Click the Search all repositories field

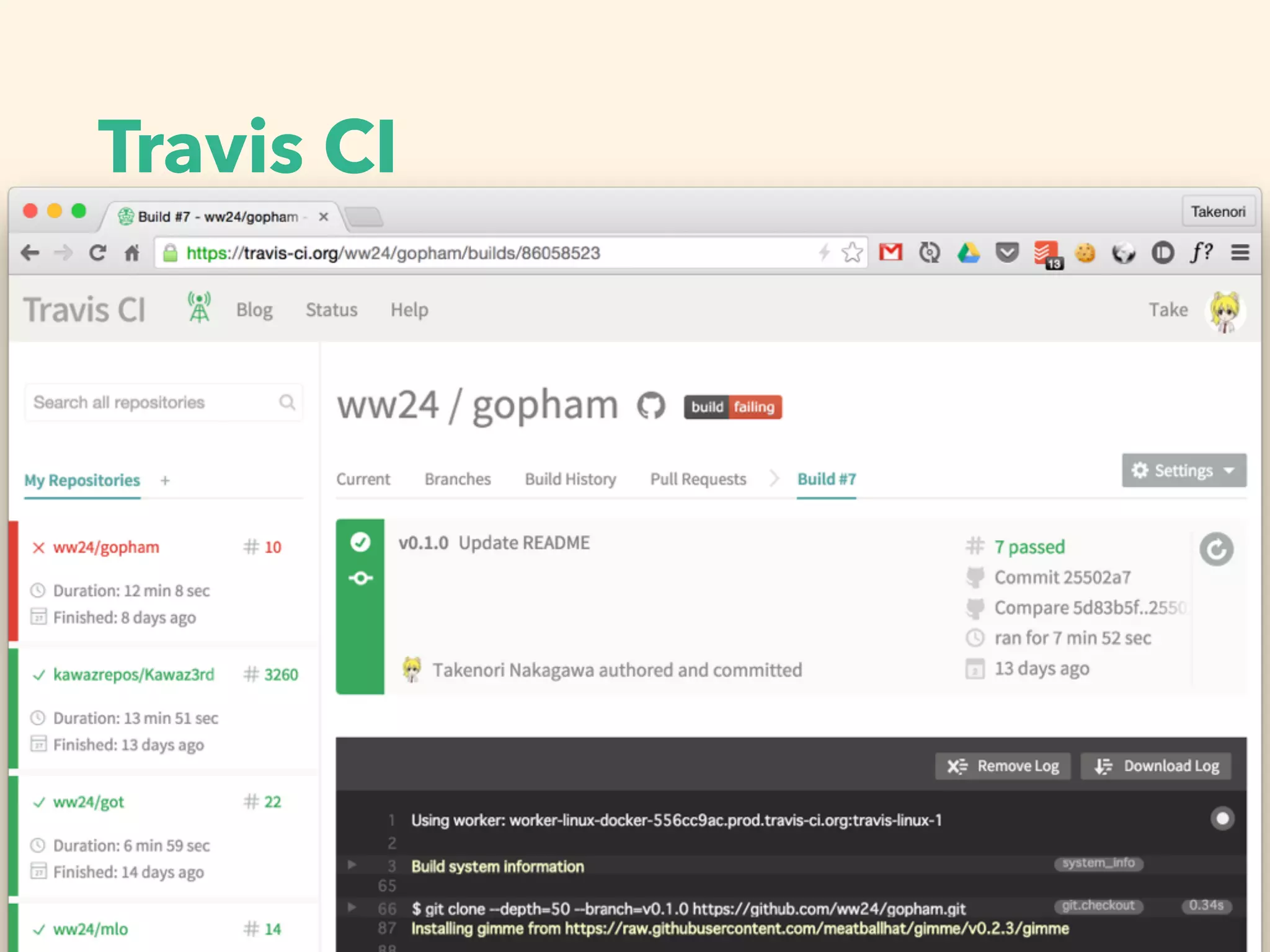pos(164,402)
